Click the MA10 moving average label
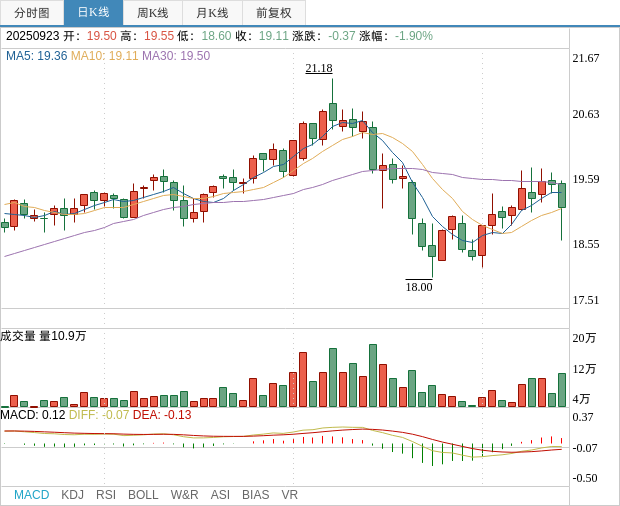620x506 pixels. coord(104,56)
